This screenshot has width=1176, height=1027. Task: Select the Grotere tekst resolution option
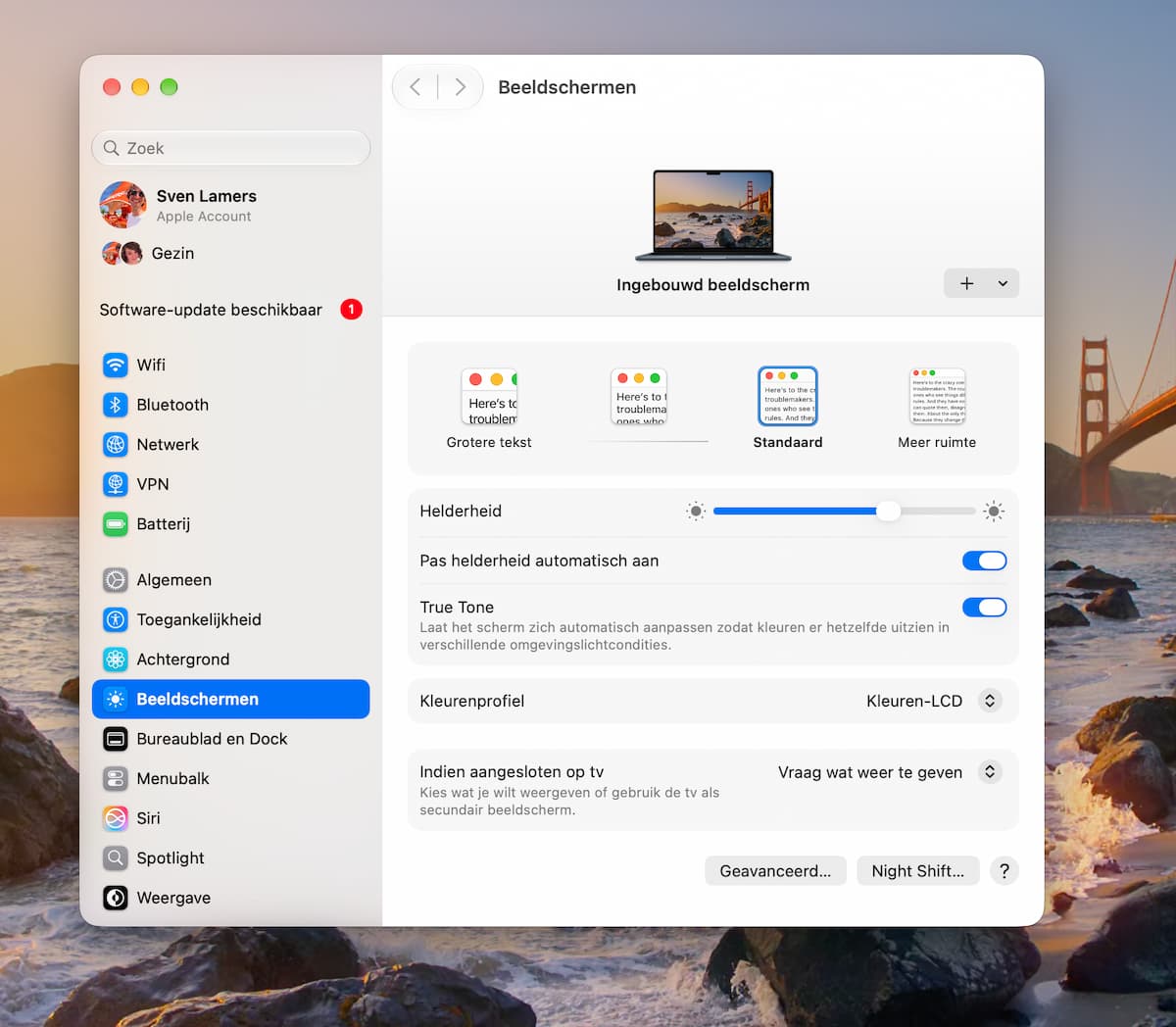(489, 409)
